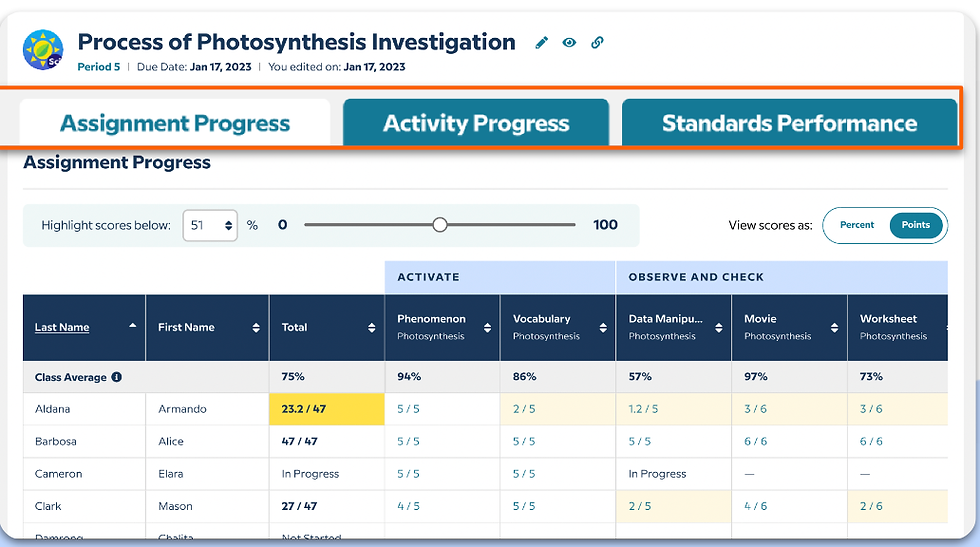Click the Total column sort arrows
980x547 pixels.
click(372, 328)
